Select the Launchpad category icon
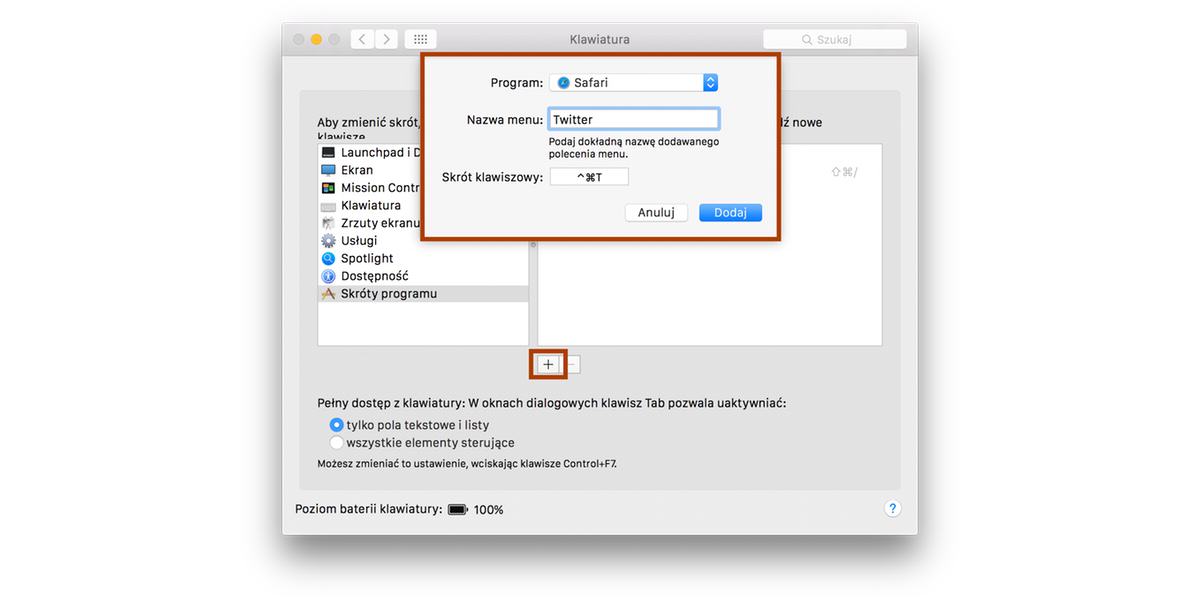The height and width of the screenshot is (600, 1200). point(328,153)
